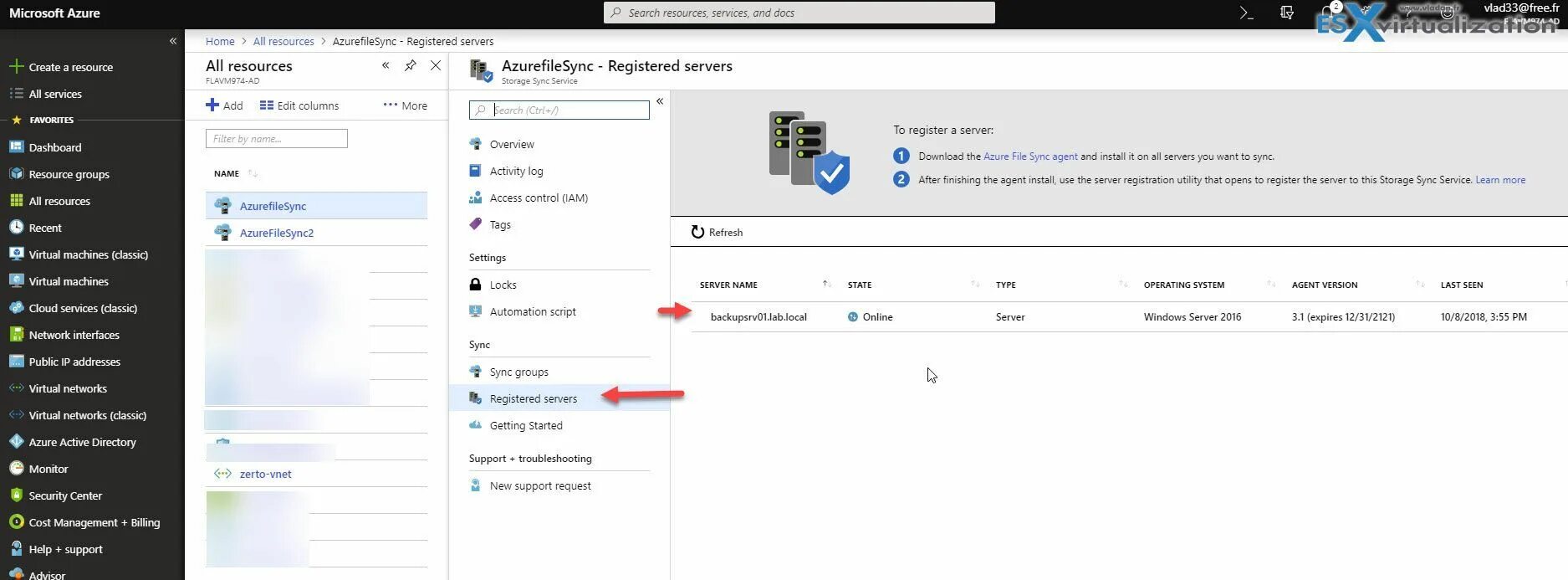This screenshot has width=1568, height=580.
Task: Pin the All resources blade
Action: pos(410,65)
